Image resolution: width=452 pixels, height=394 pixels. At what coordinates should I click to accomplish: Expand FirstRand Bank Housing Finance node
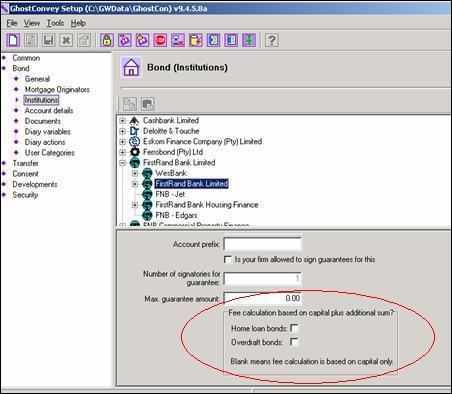point(135,205)
